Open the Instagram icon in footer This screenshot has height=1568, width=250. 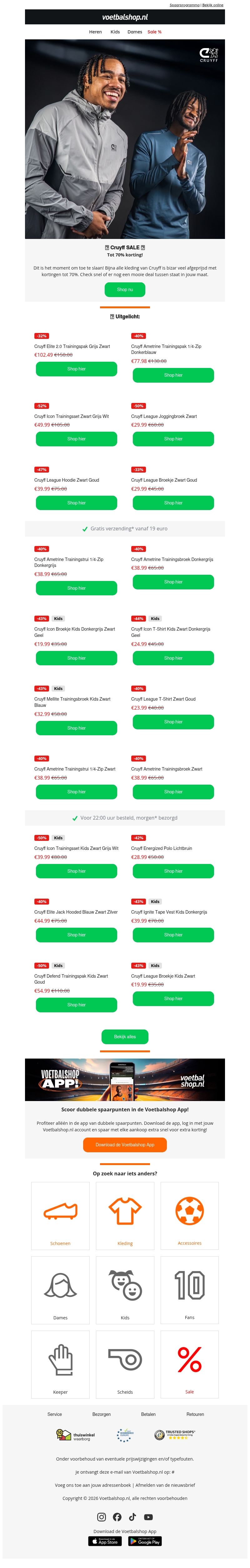pyautogui.click(x=102, y=1516)
